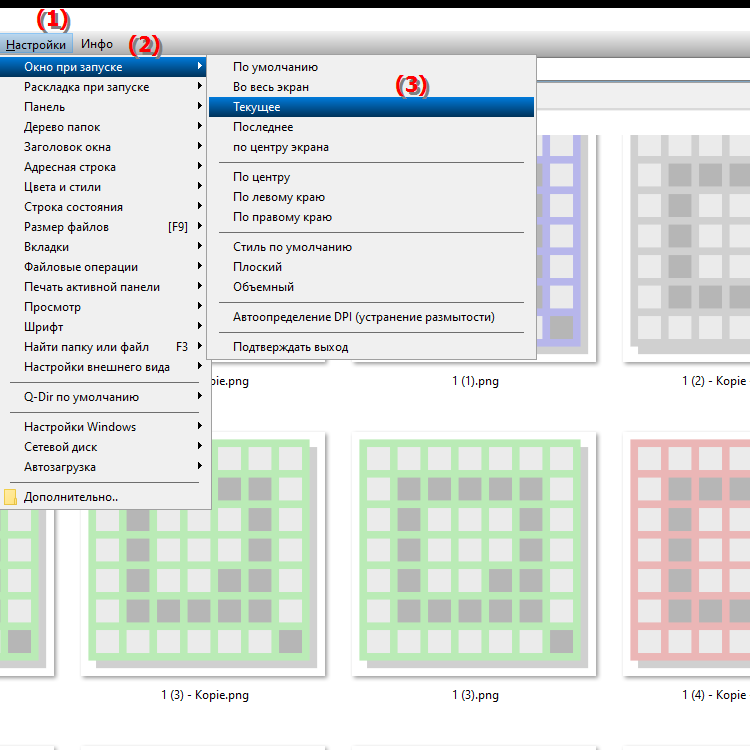Select the Текущее option

click(371, 107)
